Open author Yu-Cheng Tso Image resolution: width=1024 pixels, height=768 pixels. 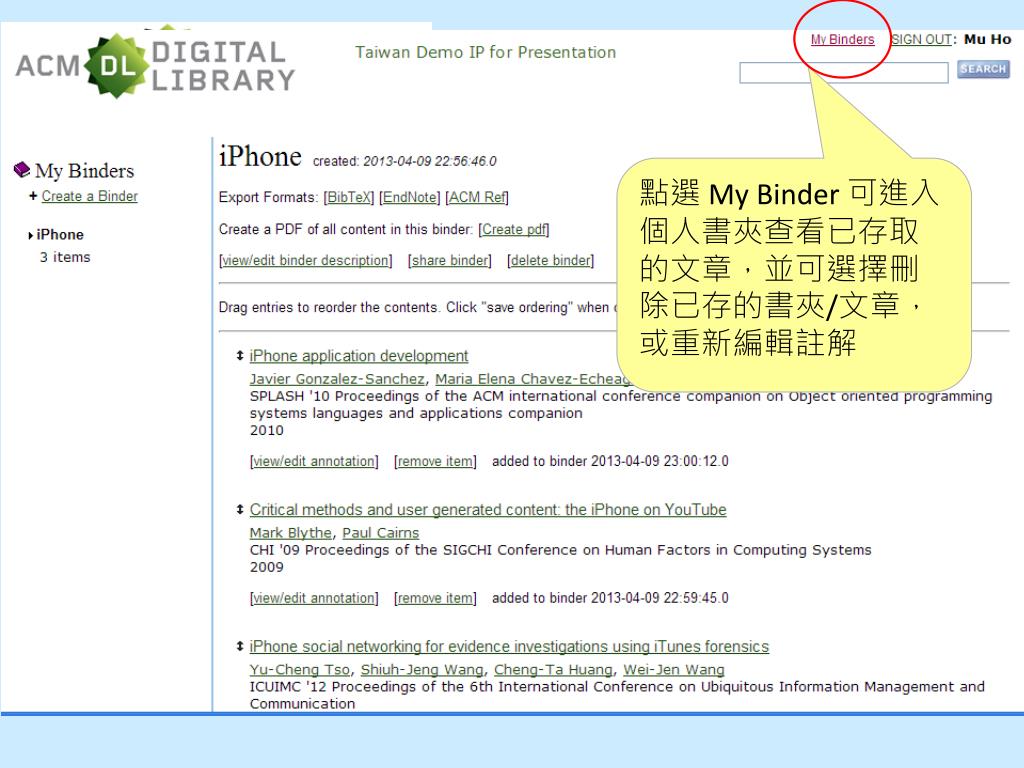coord(300,669)
